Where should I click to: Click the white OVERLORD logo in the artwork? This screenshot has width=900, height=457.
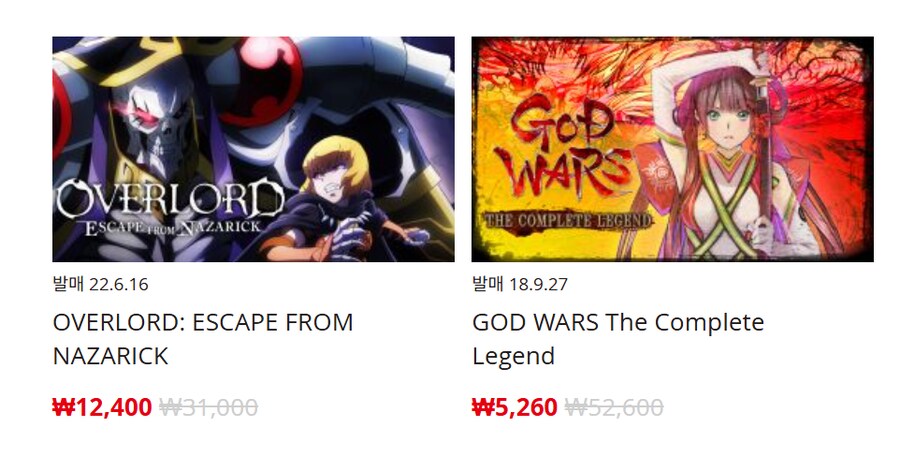click(x=170, y=199)
